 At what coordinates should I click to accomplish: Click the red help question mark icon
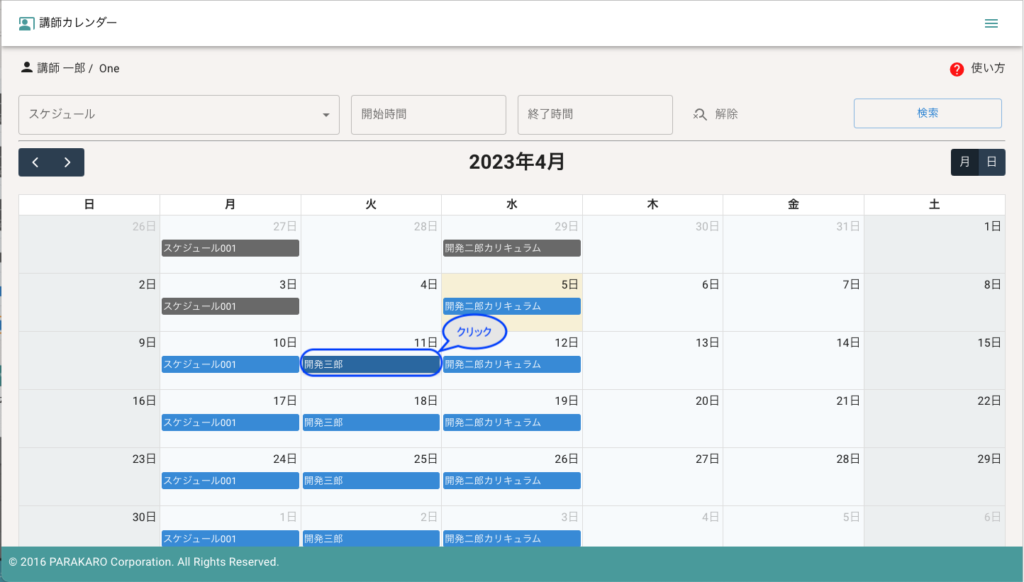point(956,69)
